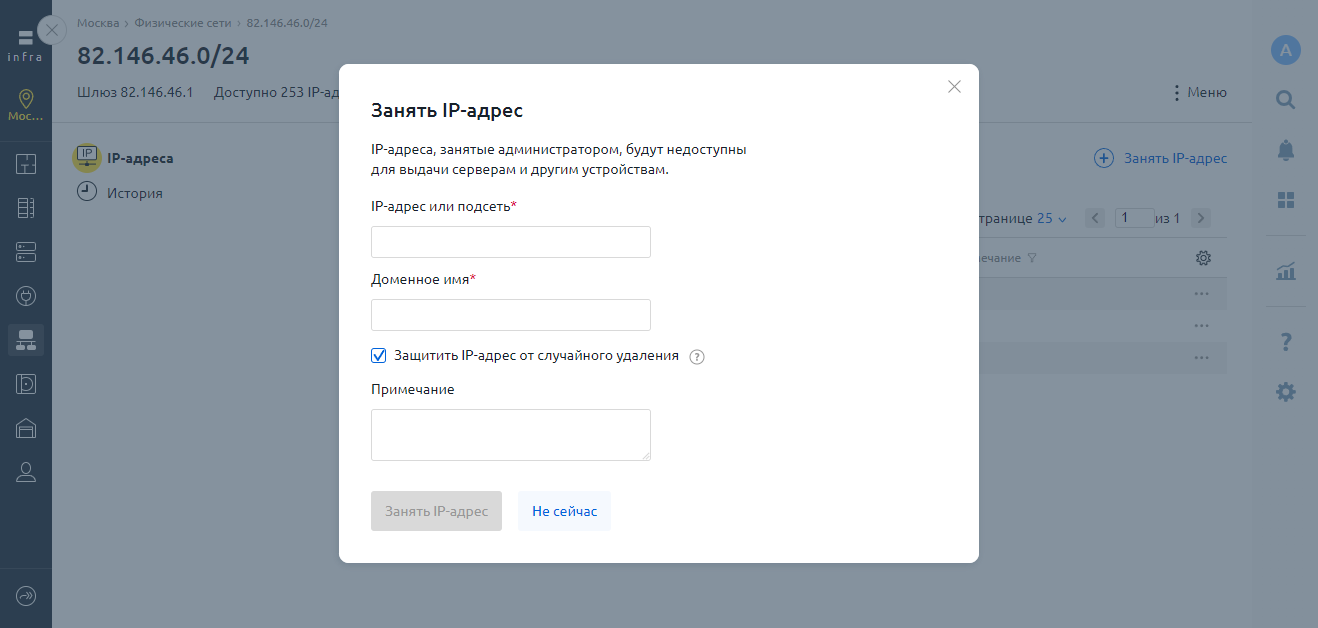Open the Москва location selector in sidebar
Screen dimensions: 1318x628
pos(26,105)
